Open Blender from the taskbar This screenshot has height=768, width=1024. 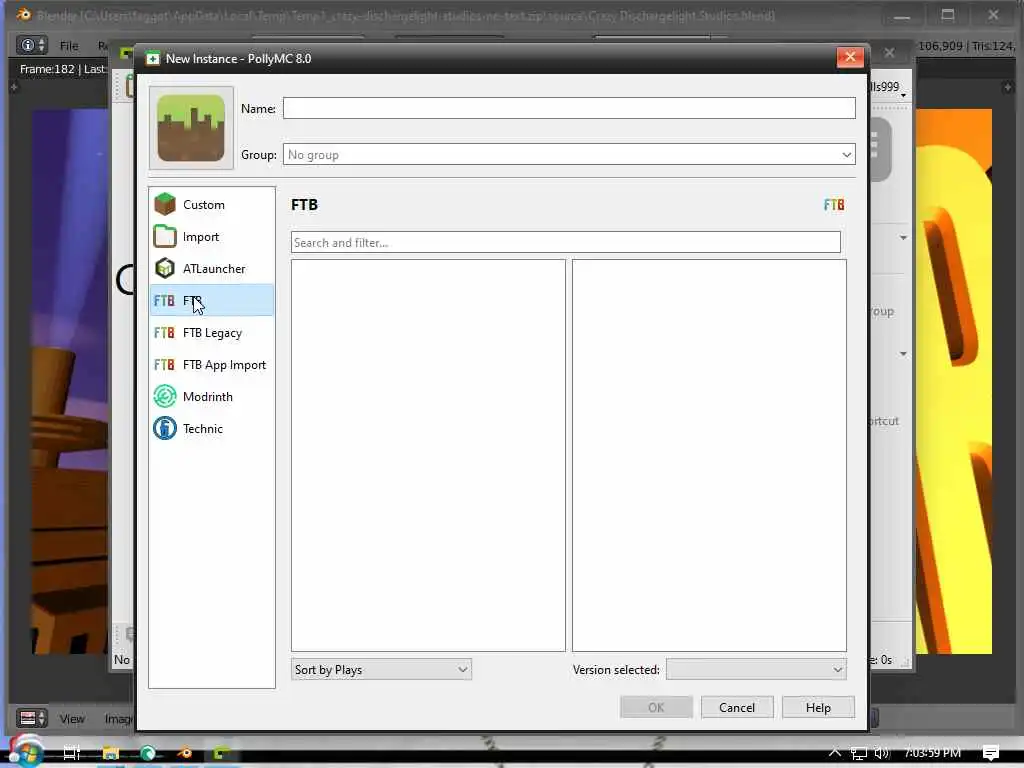point(185,753)
